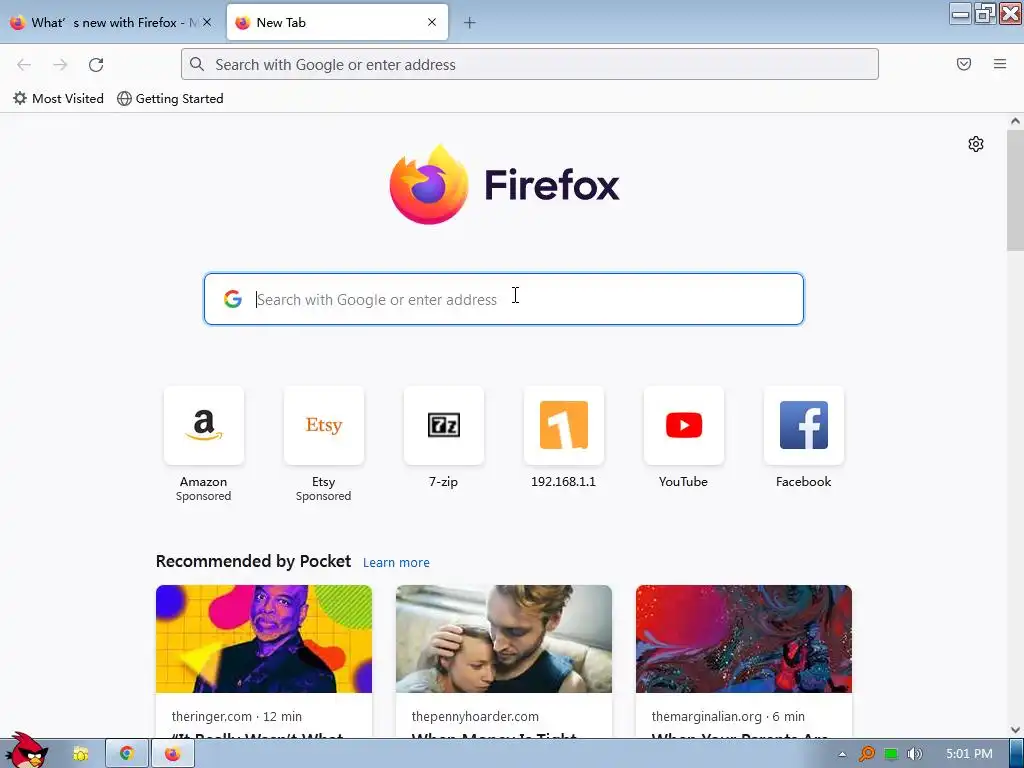
Task: Restore down the Firefox window
Action: pos(985,13)
